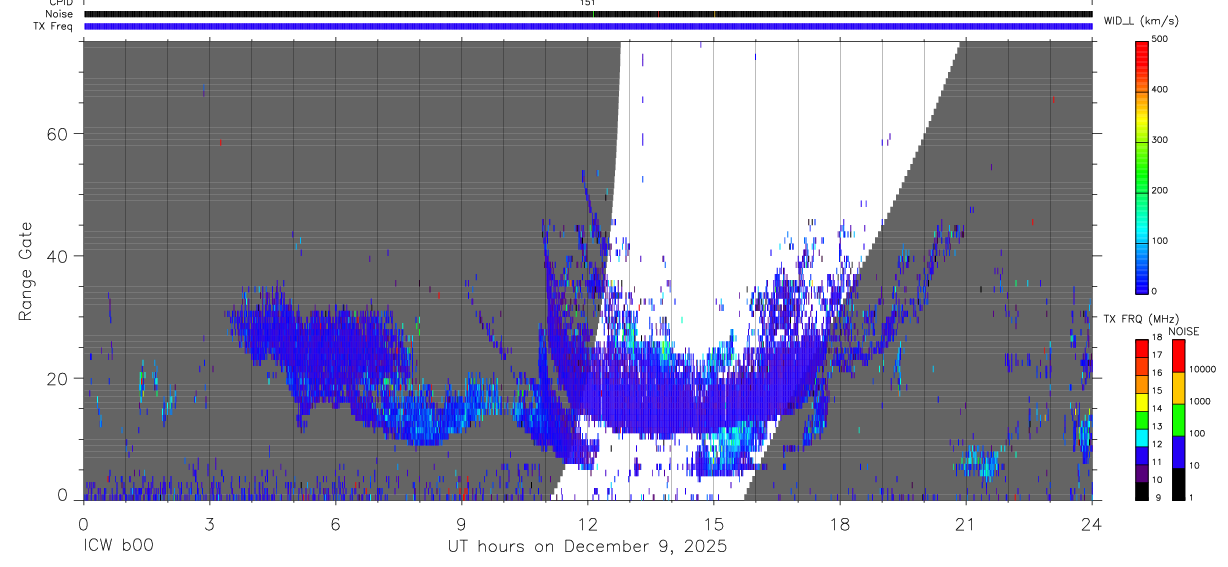Viewport: 1228px width, 567px height.
Task: Click the ICW b00 radar beam label
Action: point(118,547)
